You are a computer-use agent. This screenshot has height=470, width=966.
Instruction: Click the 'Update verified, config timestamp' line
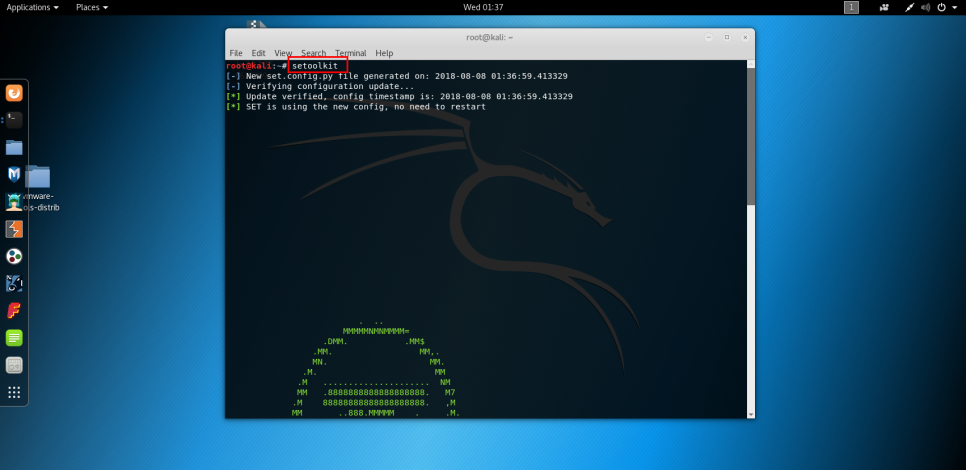(x=399, y=97)
